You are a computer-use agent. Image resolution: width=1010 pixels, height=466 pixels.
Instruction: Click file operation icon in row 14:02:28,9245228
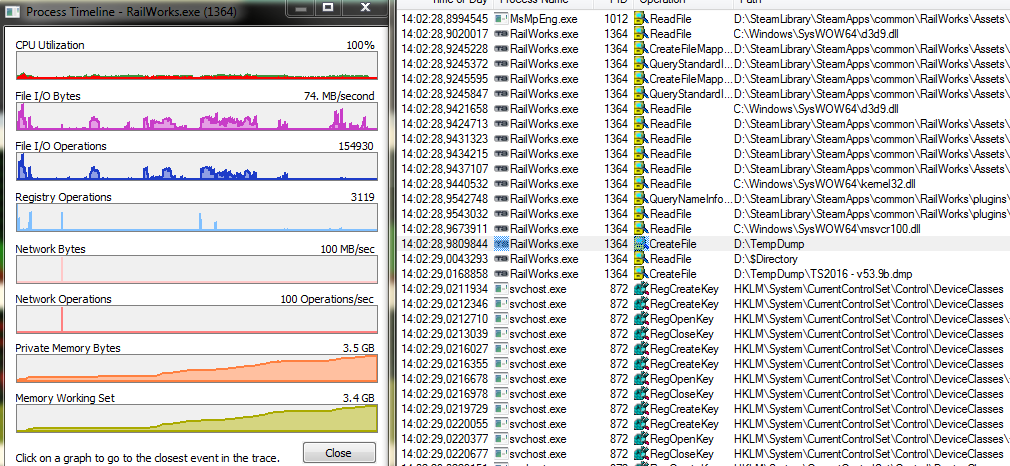tap(640, 48)
